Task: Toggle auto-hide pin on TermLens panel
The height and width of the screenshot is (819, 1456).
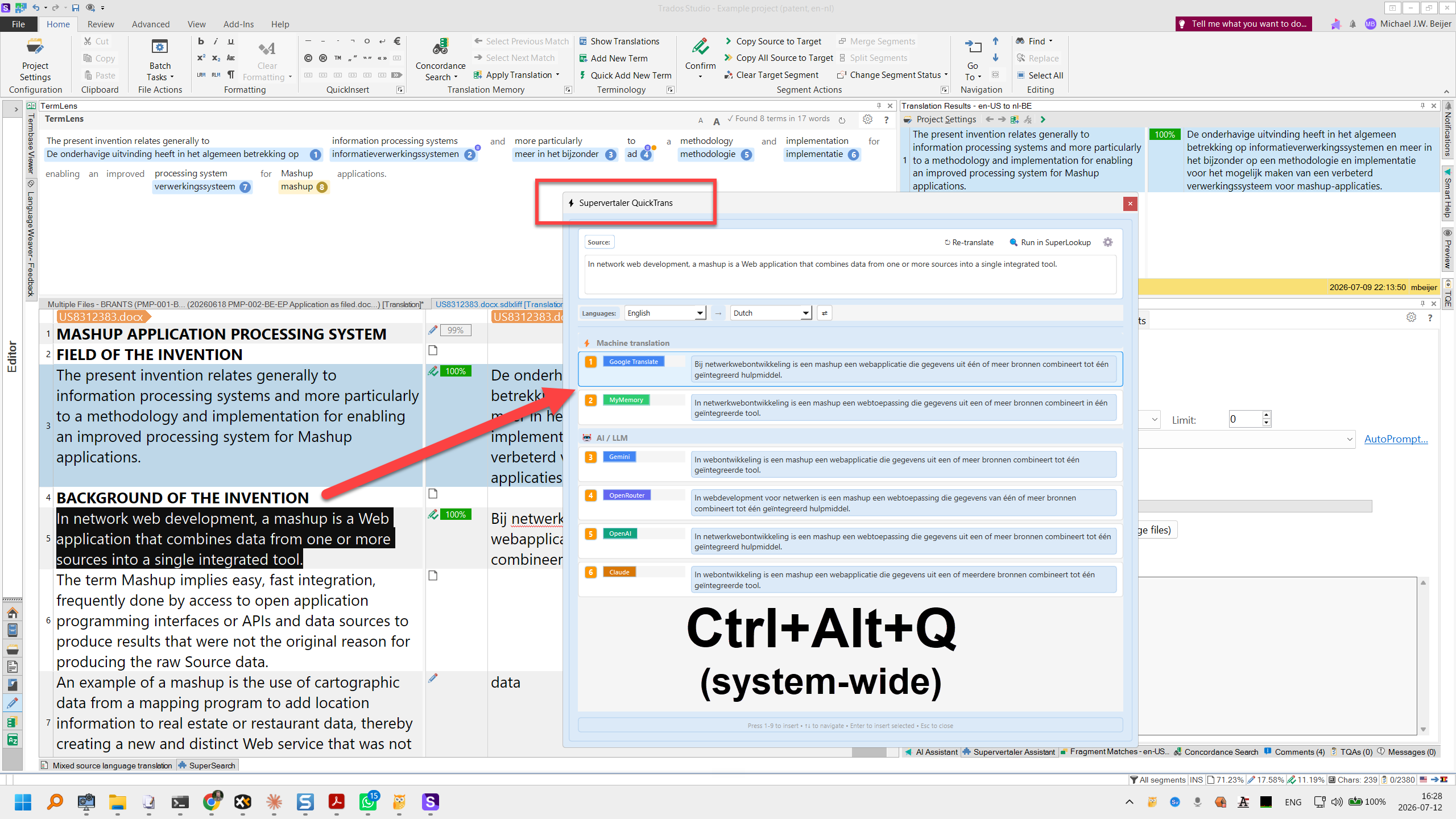Action: 879,106
